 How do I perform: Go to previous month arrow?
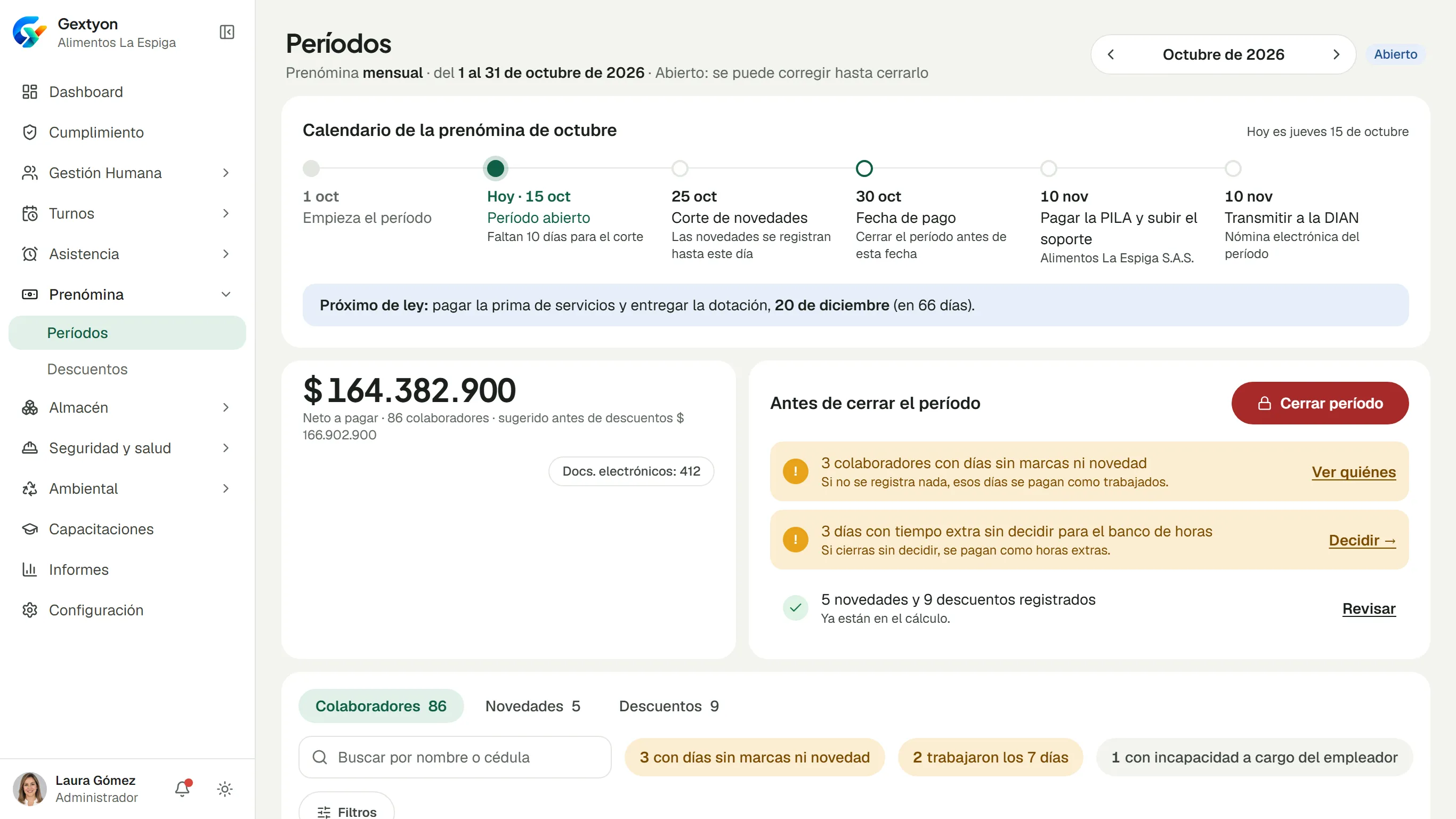pyautogui.click(x=1111, y=54)
